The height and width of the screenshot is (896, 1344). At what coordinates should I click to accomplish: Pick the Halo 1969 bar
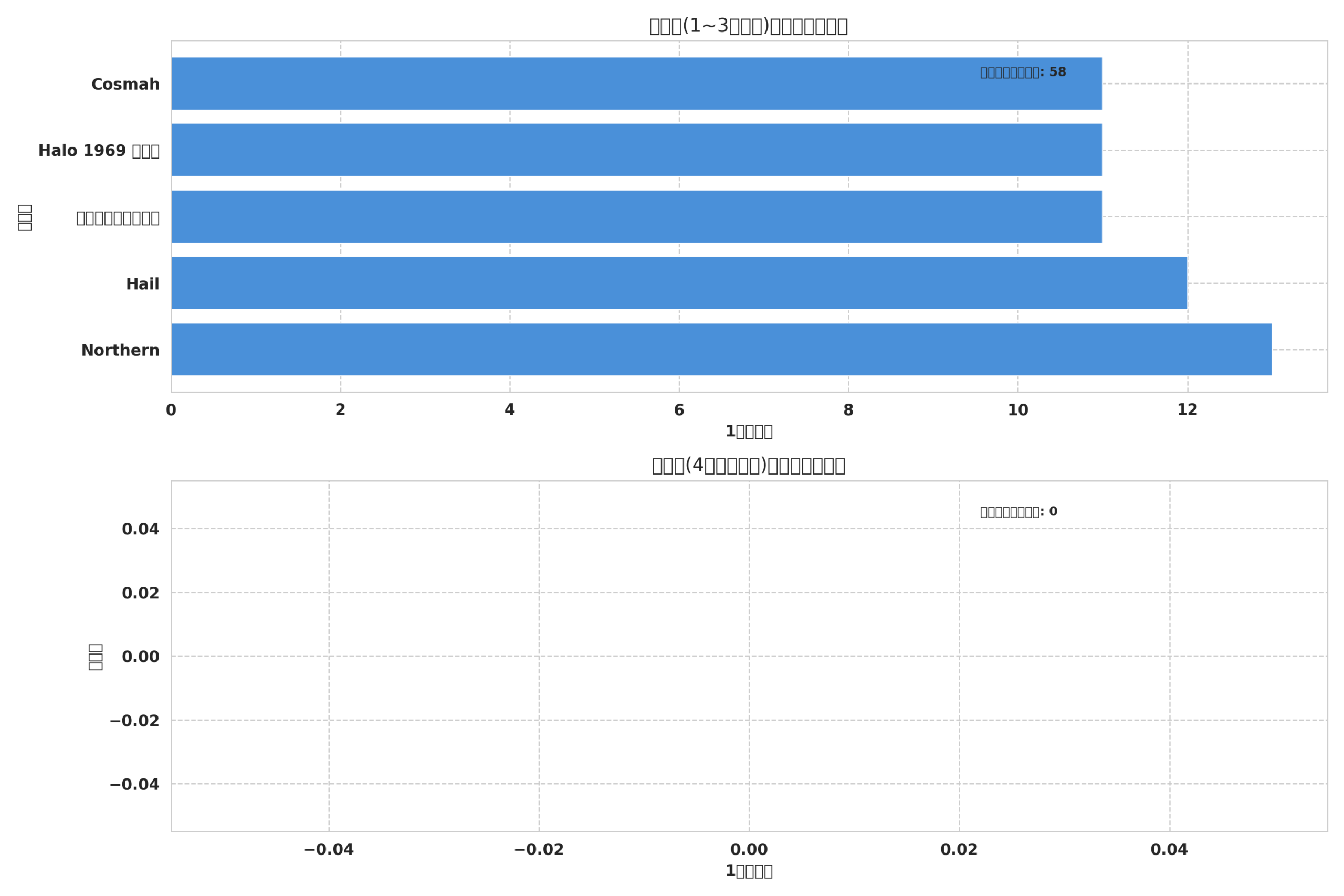(637, 150)
